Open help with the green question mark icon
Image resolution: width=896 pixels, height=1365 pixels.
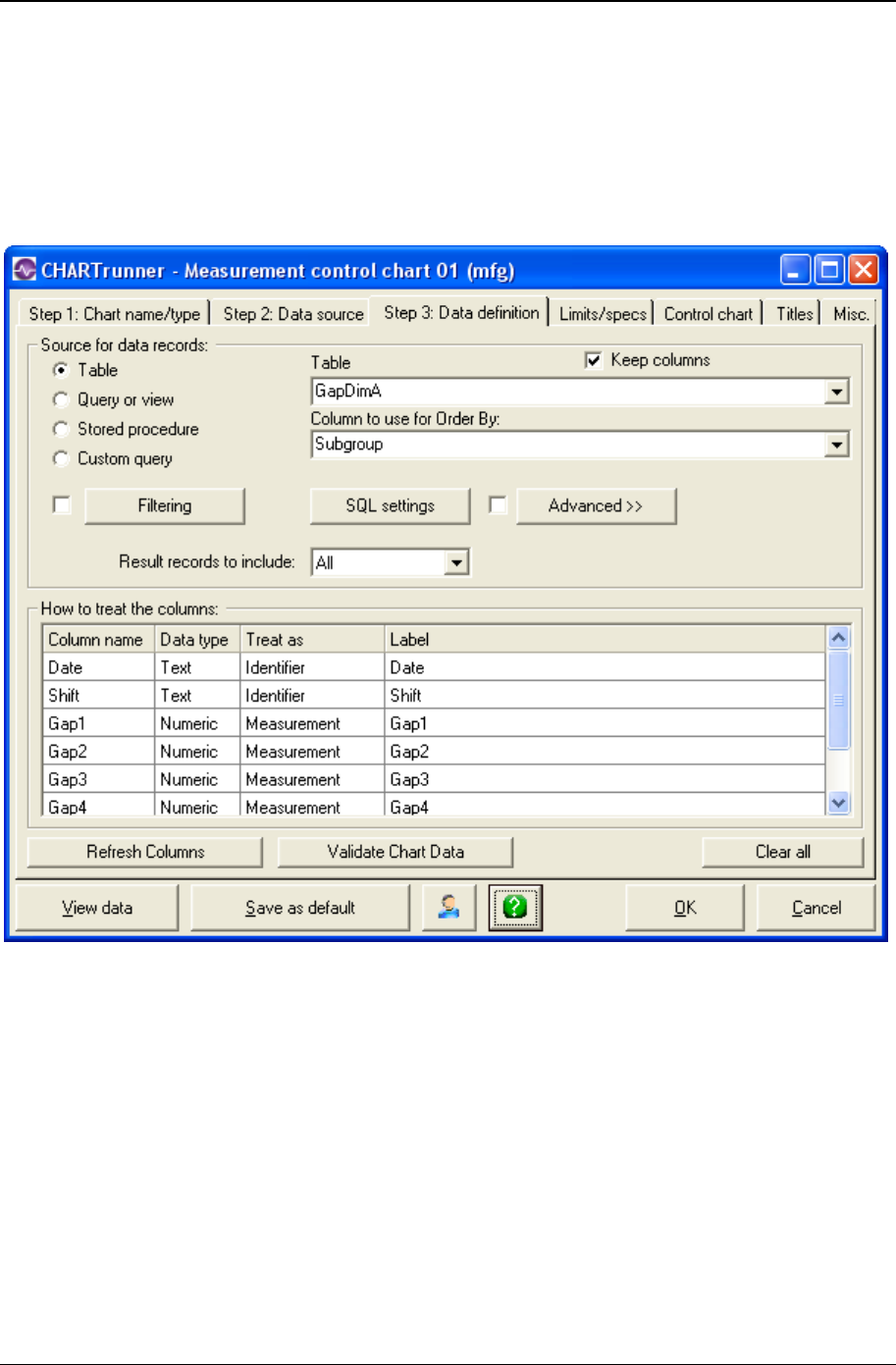(515, 908)
